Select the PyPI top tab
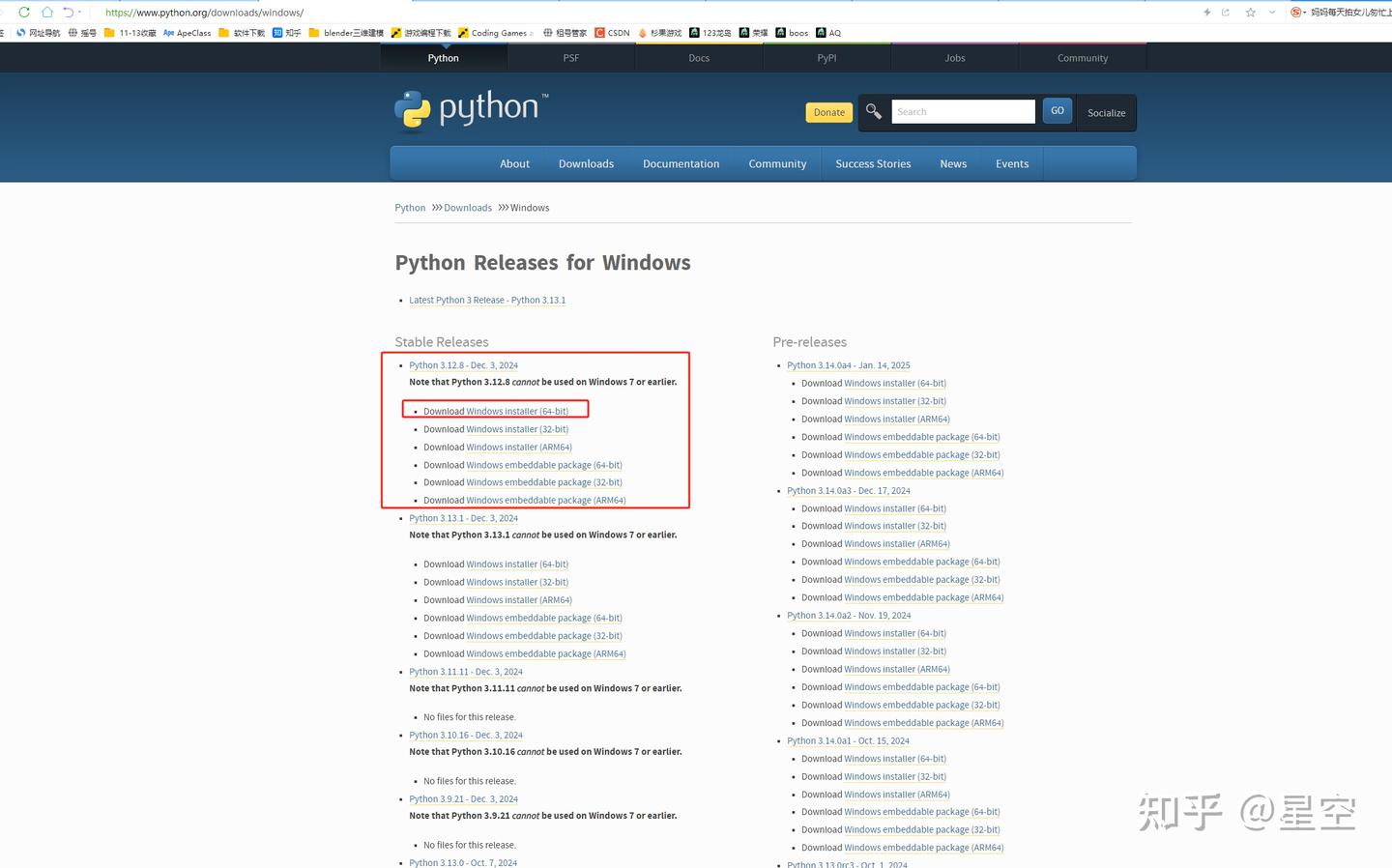Screen dimensions: 1392x868 click(826, 58)
